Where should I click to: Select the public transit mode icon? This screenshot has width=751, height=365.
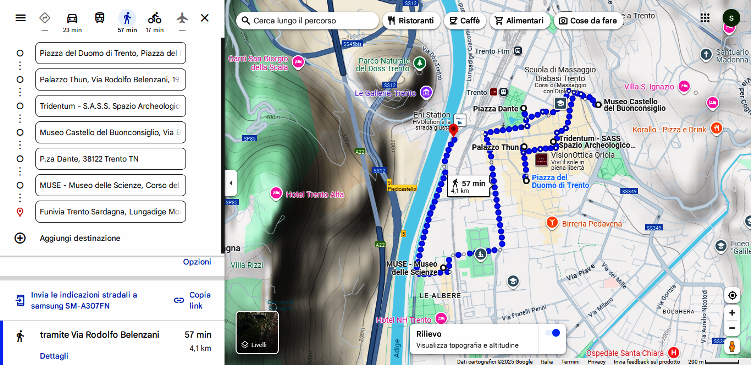100,18
